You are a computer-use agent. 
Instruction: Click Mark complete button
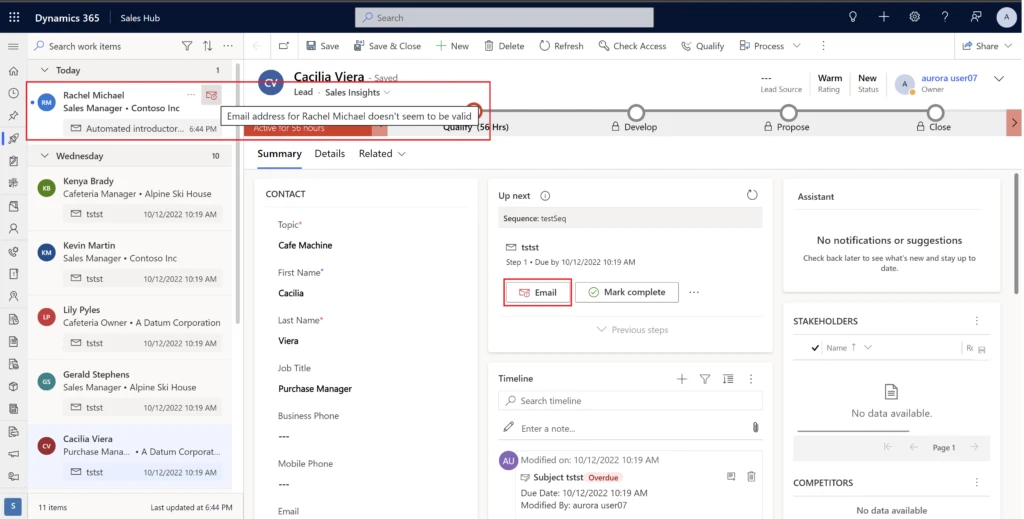pyautogui.click(x=627, y=292)
